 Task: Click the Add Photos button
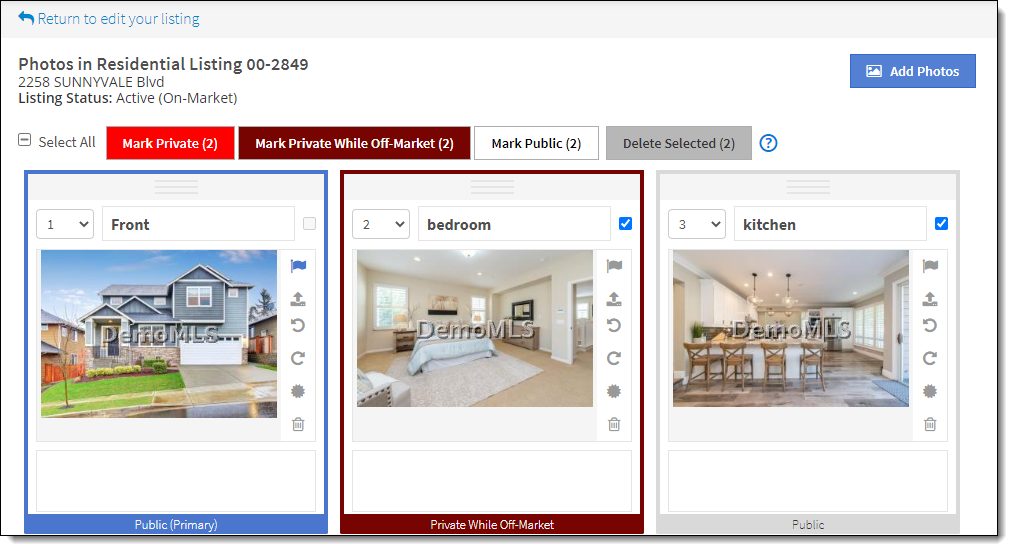click(x=912, y=71)
